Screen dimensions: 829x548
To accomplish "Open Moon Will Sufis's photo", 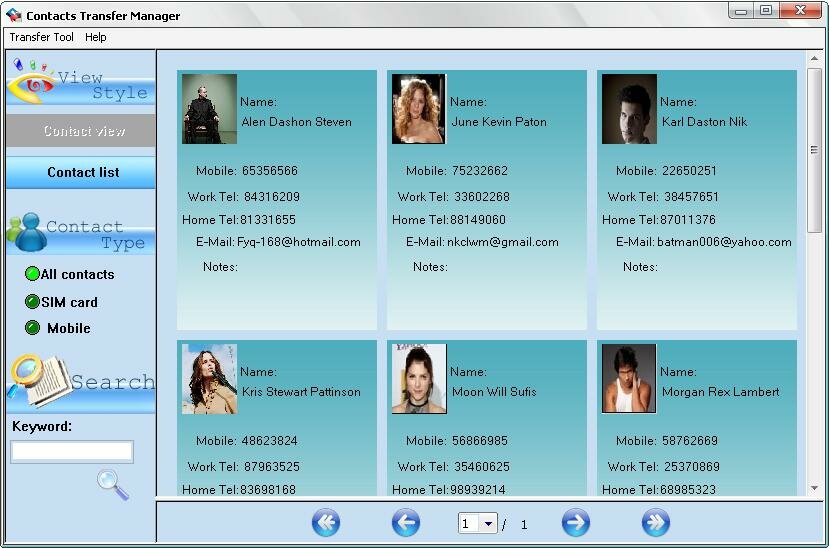I will coord(419,379).
